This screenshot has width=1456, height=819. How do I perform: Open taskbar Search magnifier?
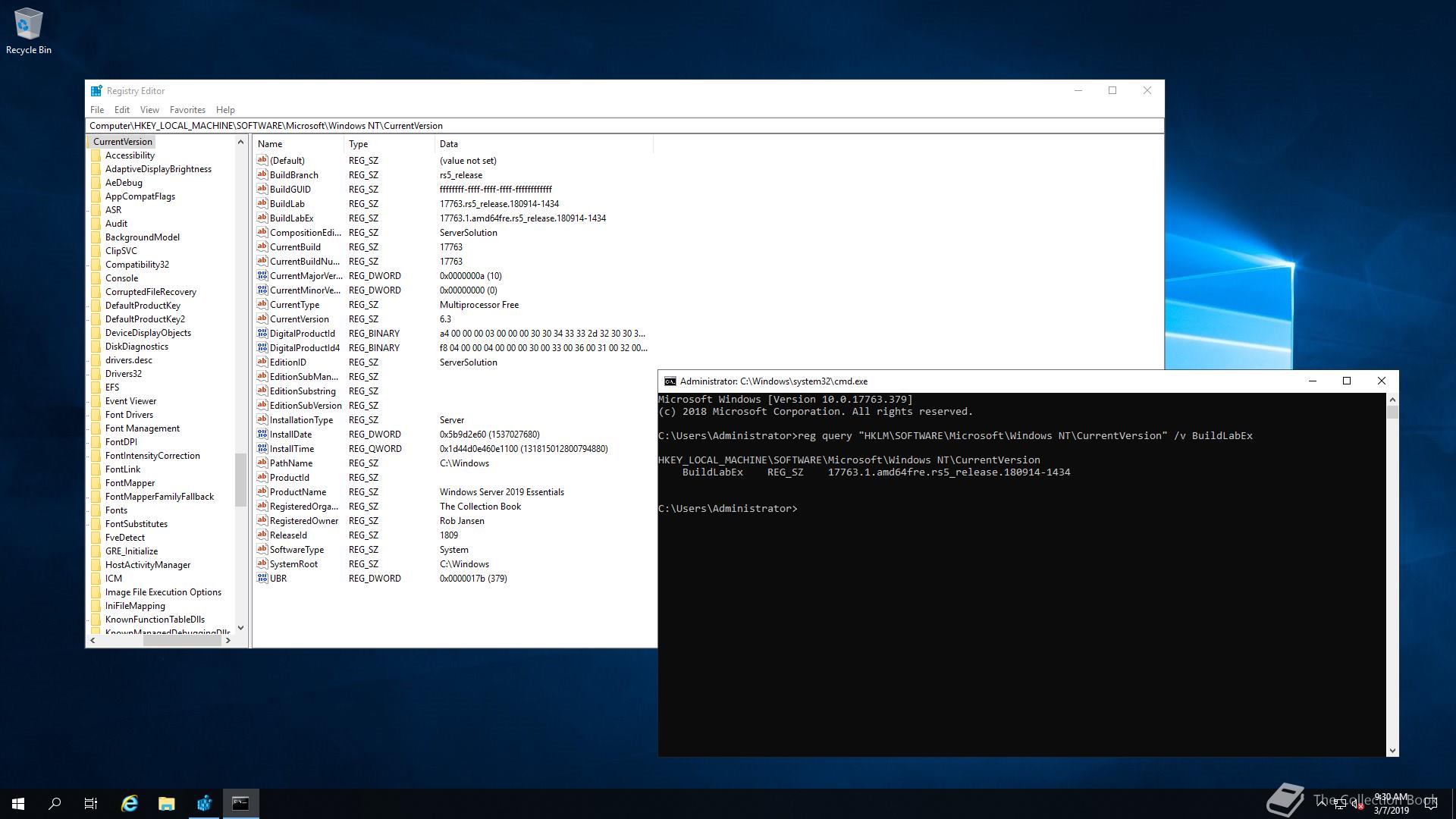55,804
